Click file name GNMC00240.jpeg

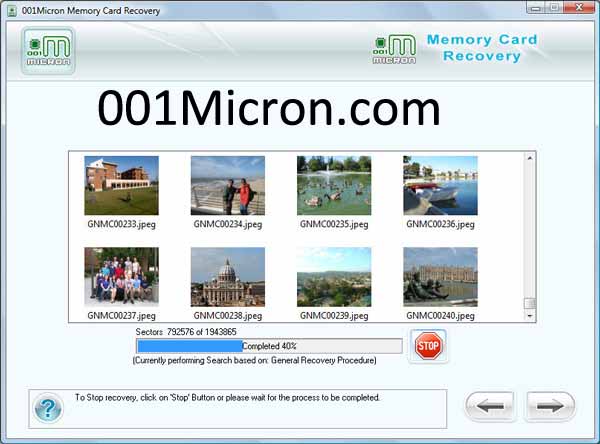440,316
